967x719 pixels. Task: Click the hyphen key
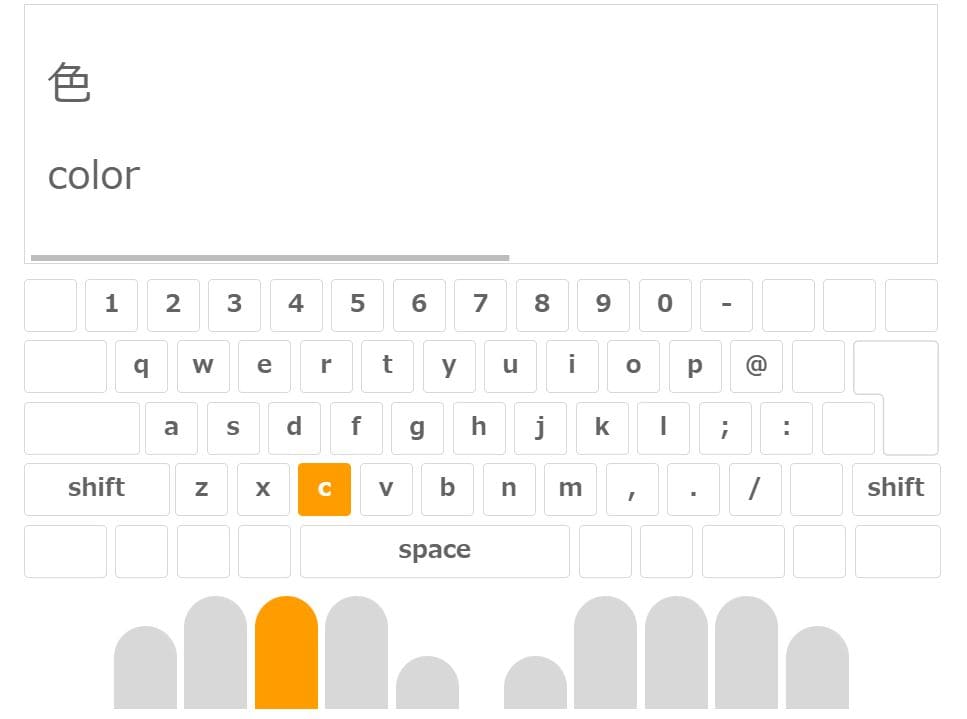(x=726, y=305)
